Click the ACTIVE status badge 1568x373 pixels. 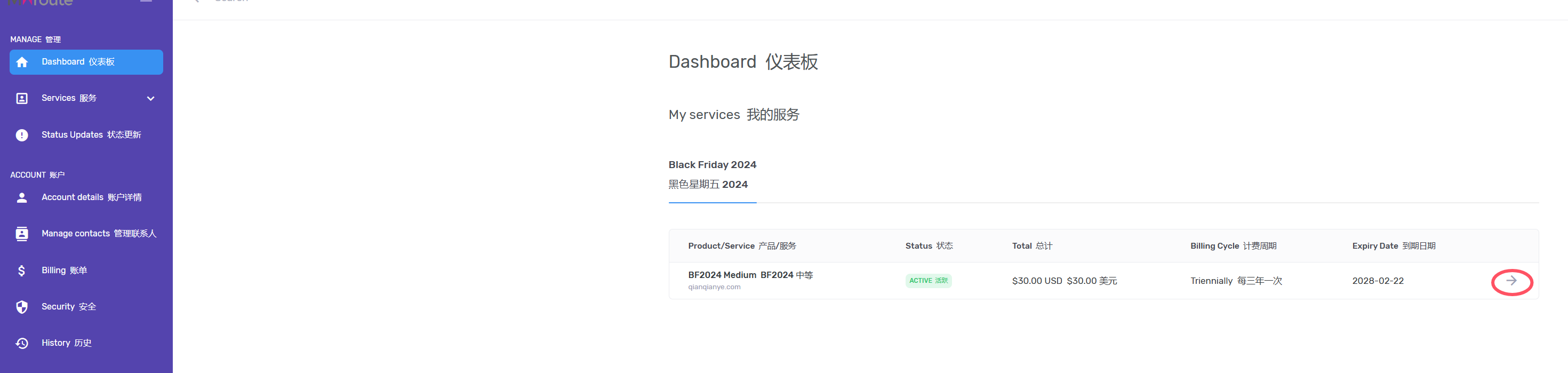pyautogui.click(x=928, y=281)
